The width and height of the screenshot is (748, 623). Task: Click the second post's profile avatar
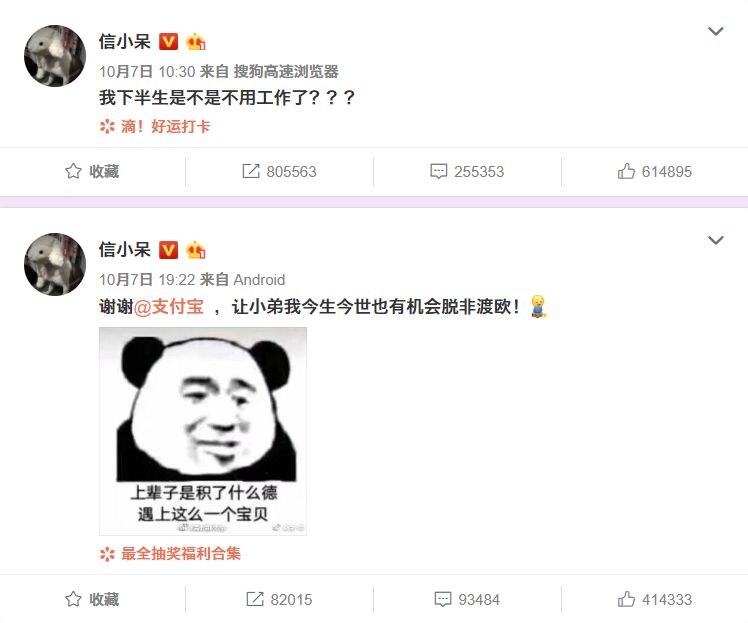point(55,264)
